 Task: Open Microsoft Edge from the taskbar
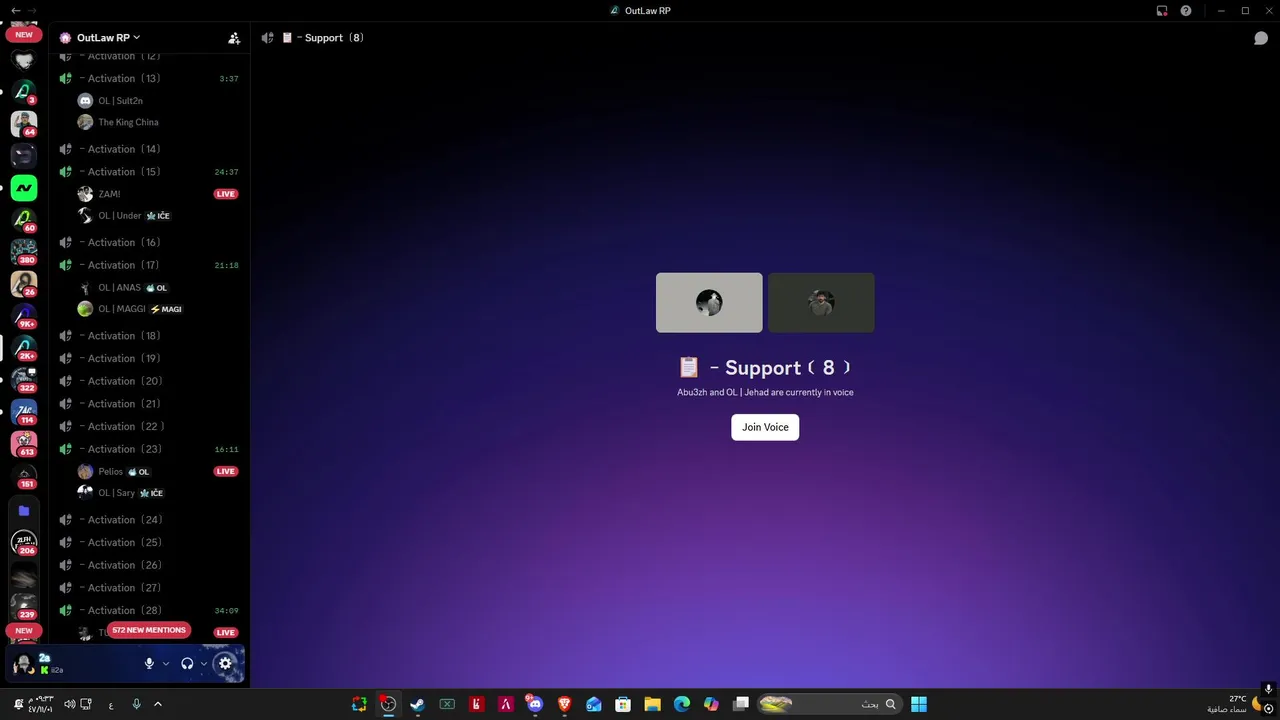pyautogui.click(x=682, y=704)
